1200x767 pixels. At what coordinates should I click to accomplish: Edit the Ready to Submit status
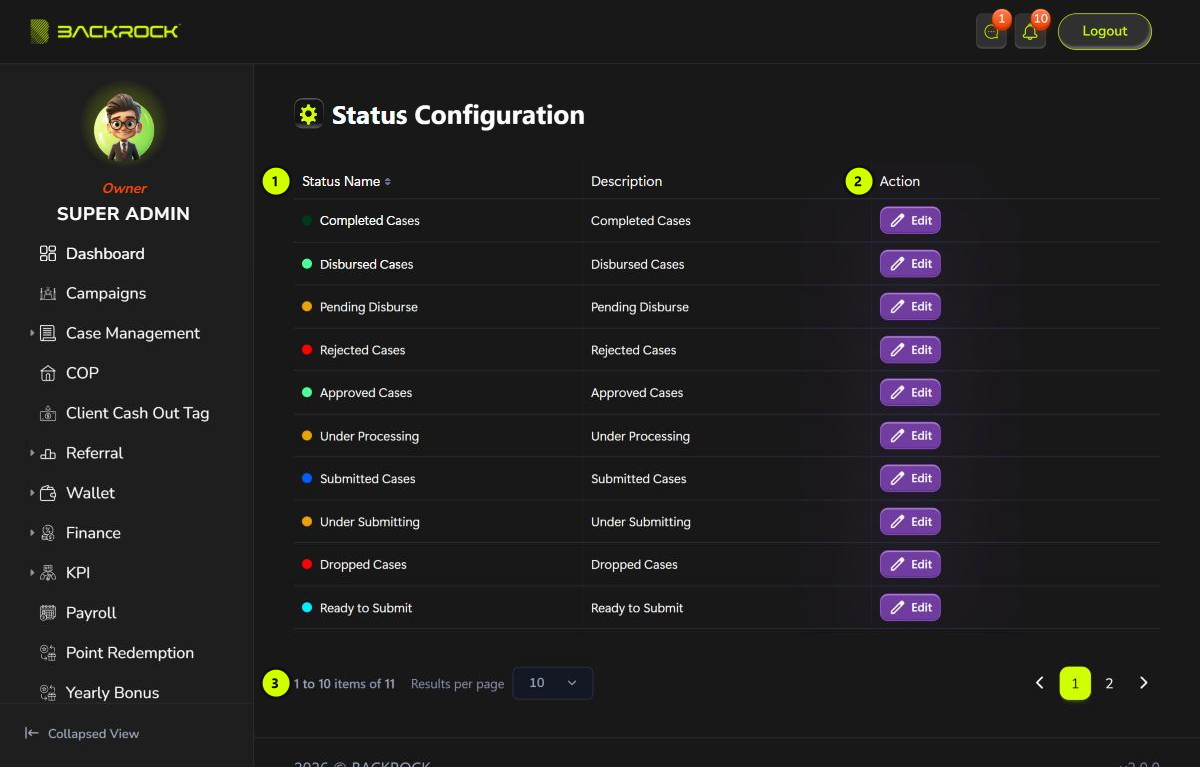click(x=910, y=608)
